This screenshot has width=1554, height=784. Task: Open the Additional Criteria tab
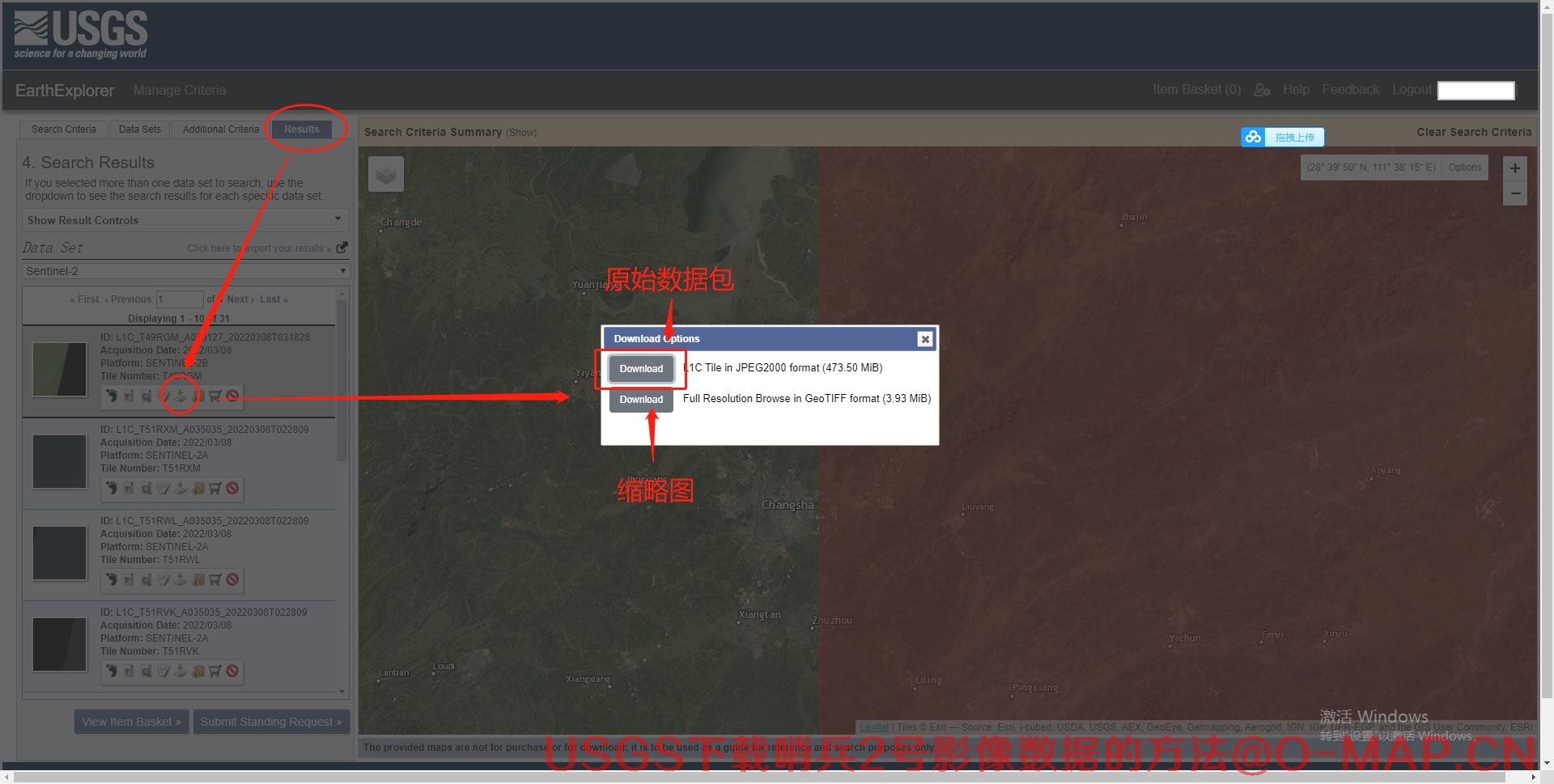[x=220, y=129]
